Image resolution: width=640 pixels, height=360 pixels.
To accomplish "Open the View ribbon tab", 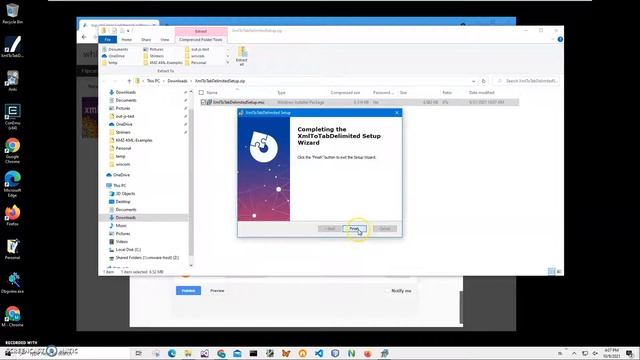I will [164, 40].
